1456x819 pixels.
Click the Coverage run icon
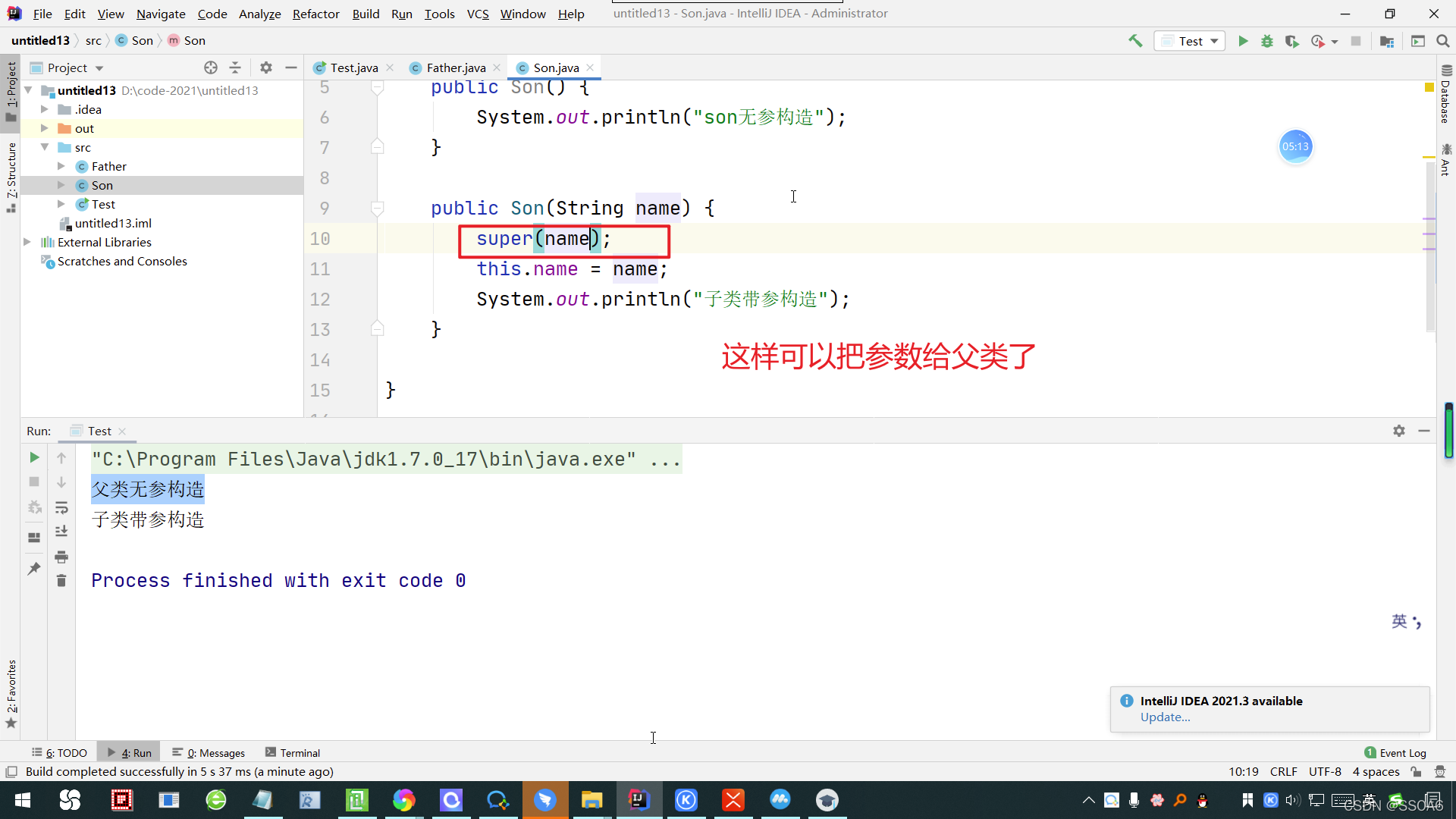(x=1292, y=41)
